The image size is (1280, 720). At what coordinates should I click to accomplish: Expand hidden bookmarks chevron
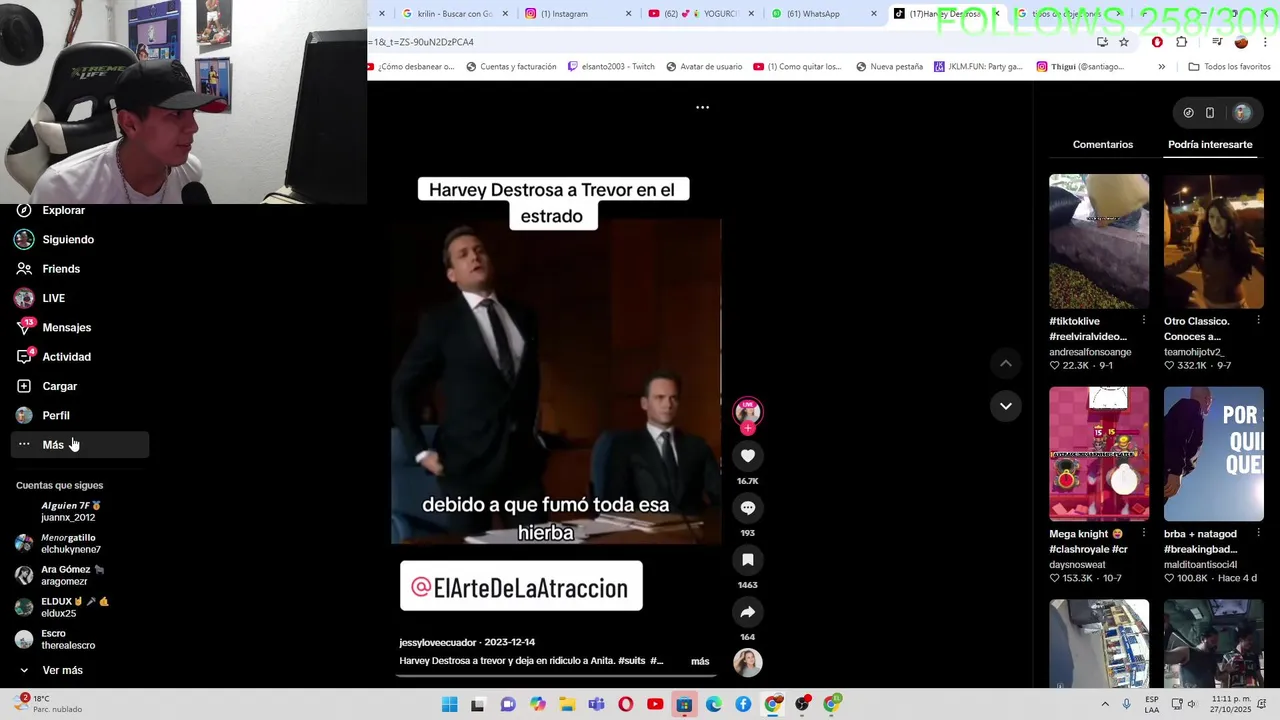coord(1161,67)
